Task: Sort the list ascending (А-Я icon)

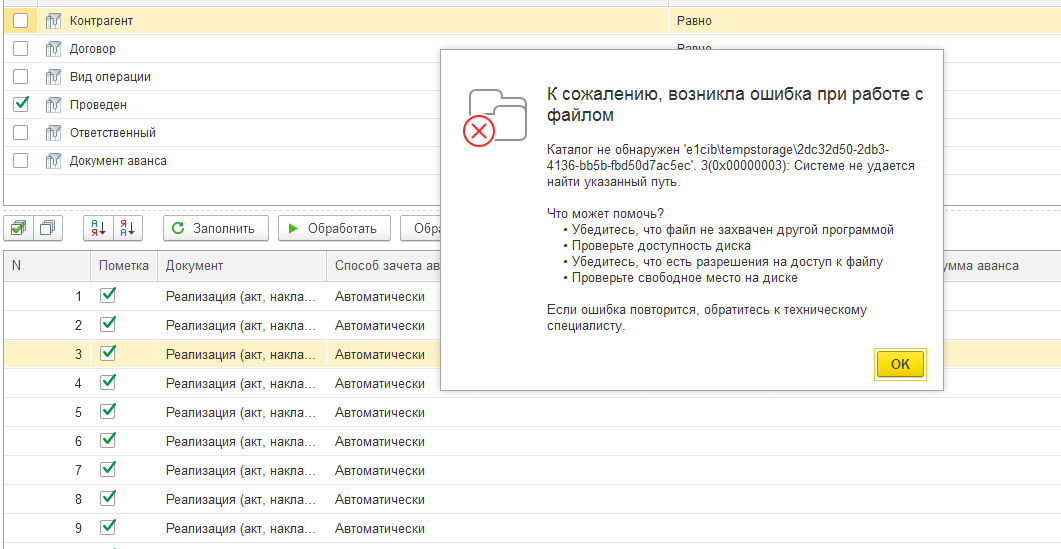Action: (99, 229)
